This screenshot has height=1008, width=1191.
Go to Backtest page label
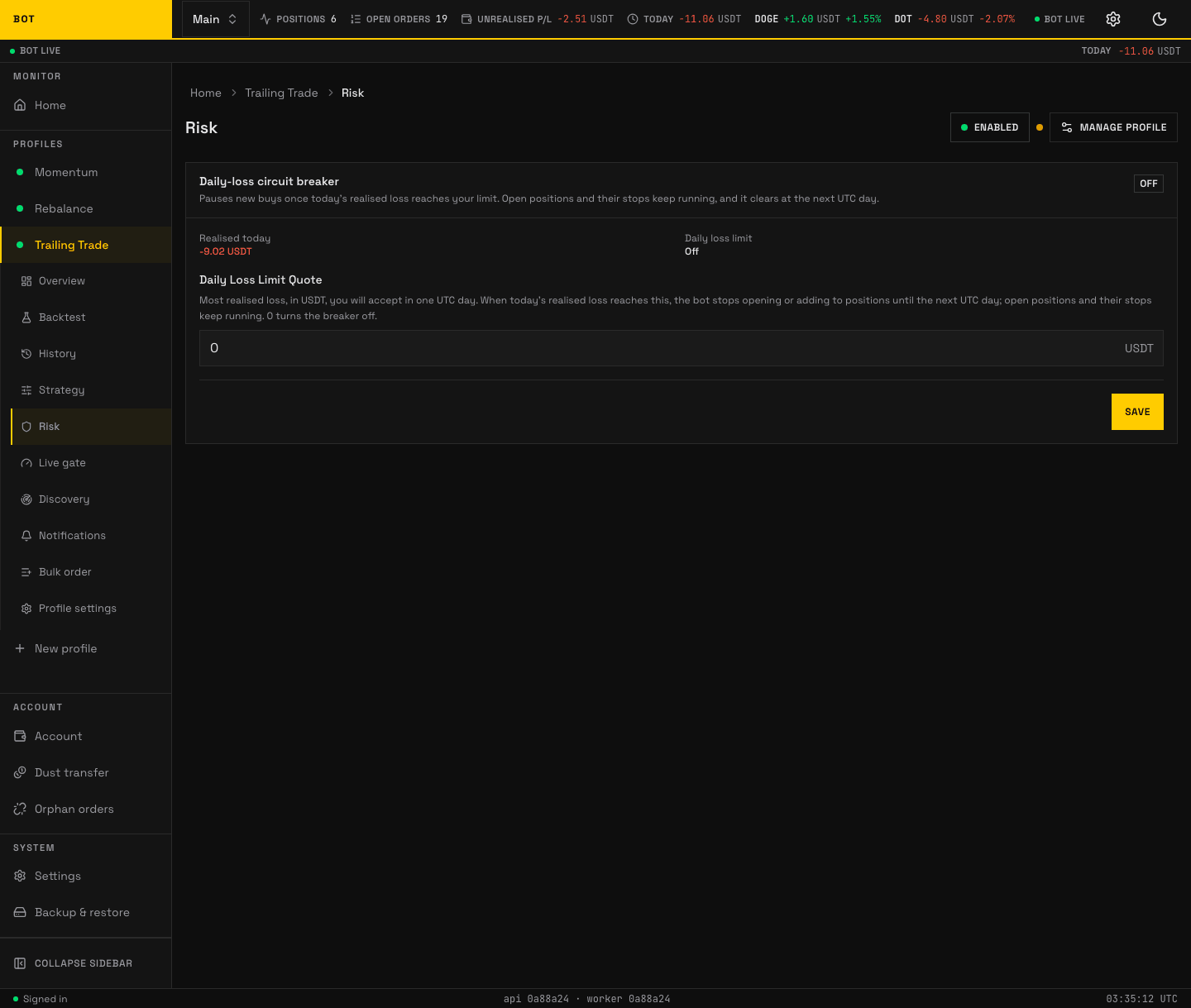pyautogui.click(x=62, y=318)
